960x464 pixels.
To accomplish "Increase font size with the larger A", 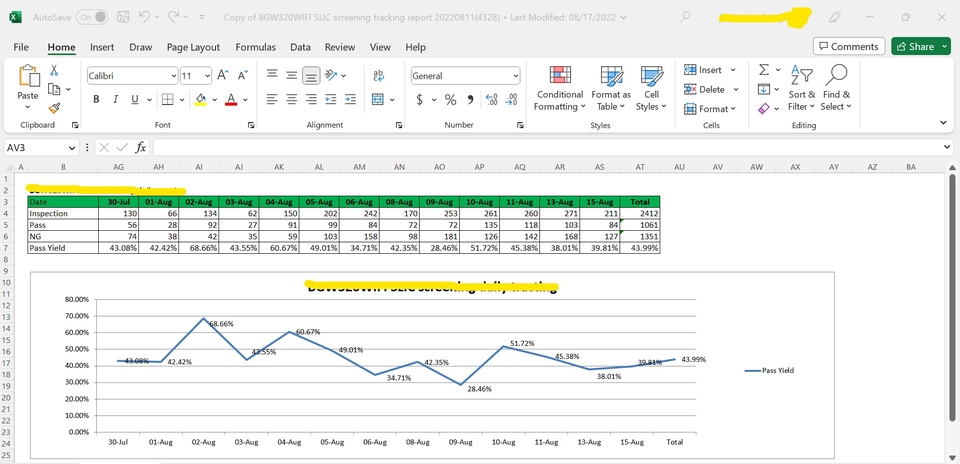I will [223, 76].
